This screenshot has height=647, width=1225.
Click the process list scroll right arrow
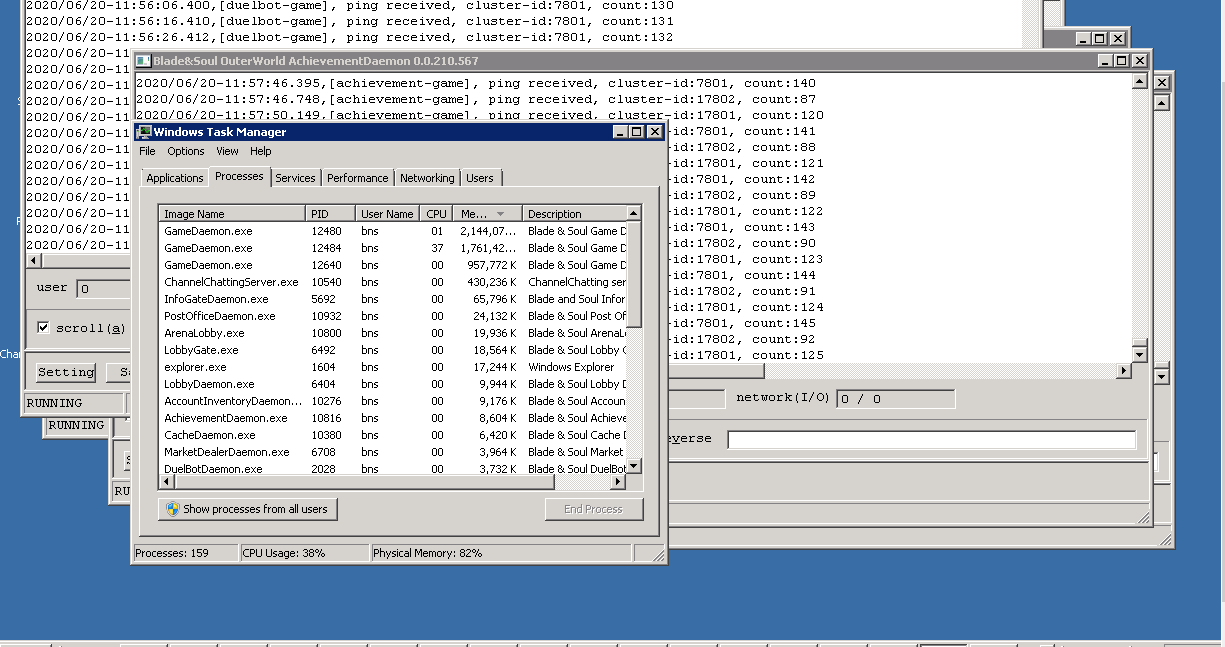pos(617,482)
